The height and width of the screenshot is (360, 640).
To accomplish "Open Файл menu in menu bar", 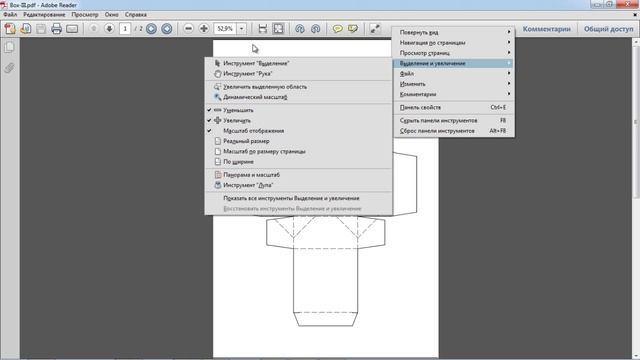I will tap(10, 14).
